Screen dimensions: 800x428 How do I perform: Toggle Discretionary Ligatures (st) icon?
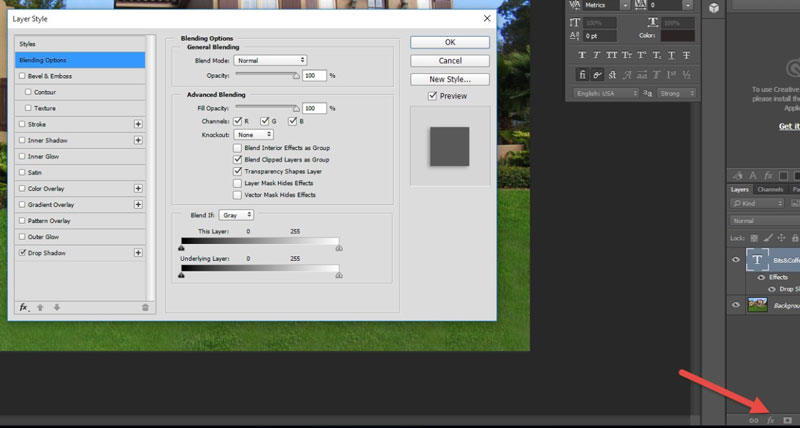tap(612, 75)
